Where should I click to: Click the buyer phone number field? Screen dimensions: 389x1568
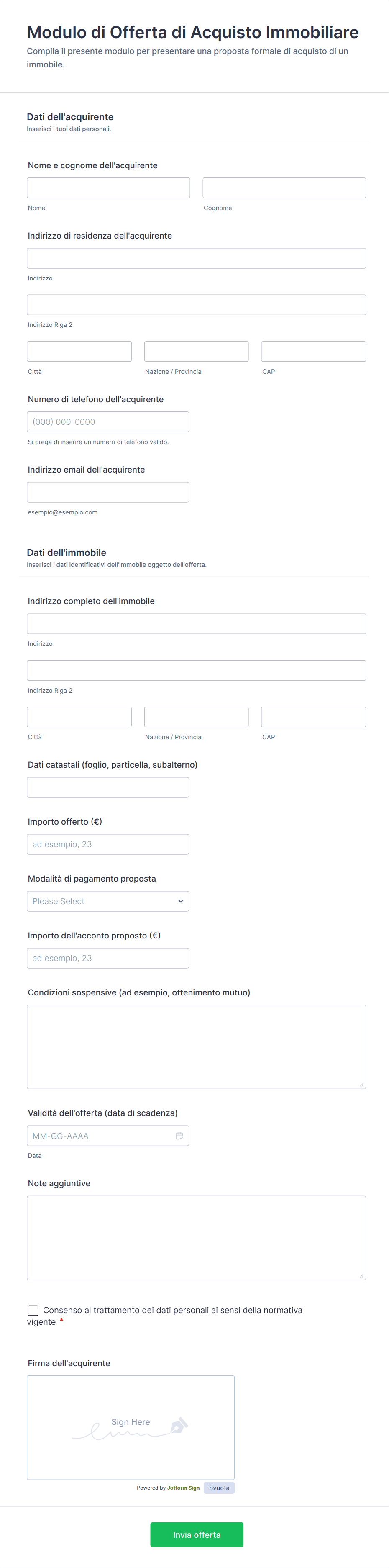coord(107,422)
